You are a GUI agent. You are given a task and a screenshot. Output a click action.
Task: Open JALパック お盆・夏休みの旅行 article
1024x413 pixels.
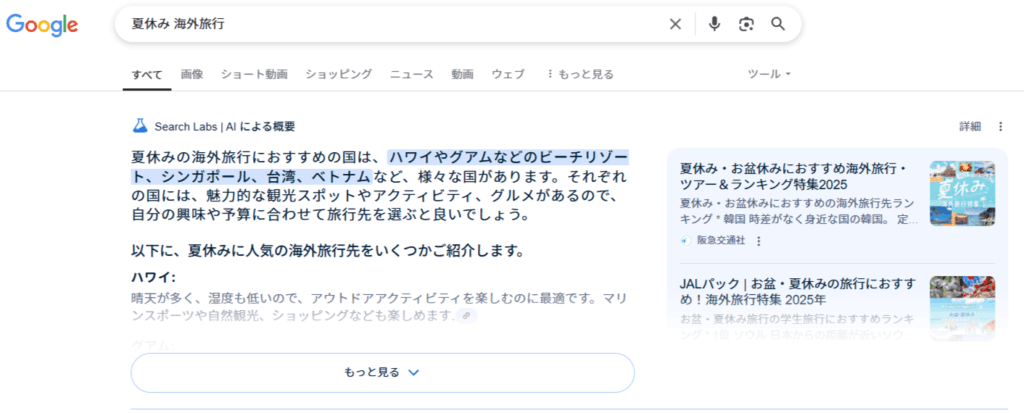[797, 292]
